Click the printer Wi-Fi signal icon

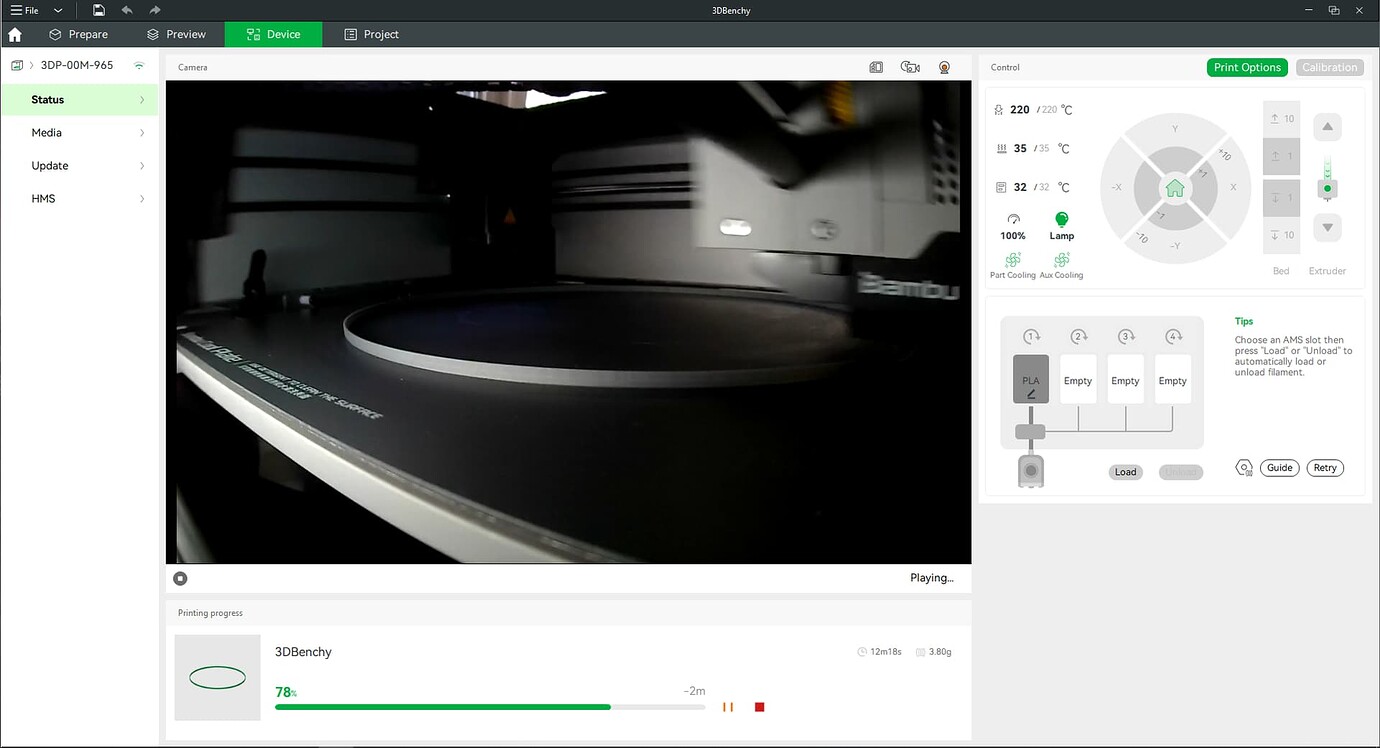pyautogui.click(x=139, y=65)
